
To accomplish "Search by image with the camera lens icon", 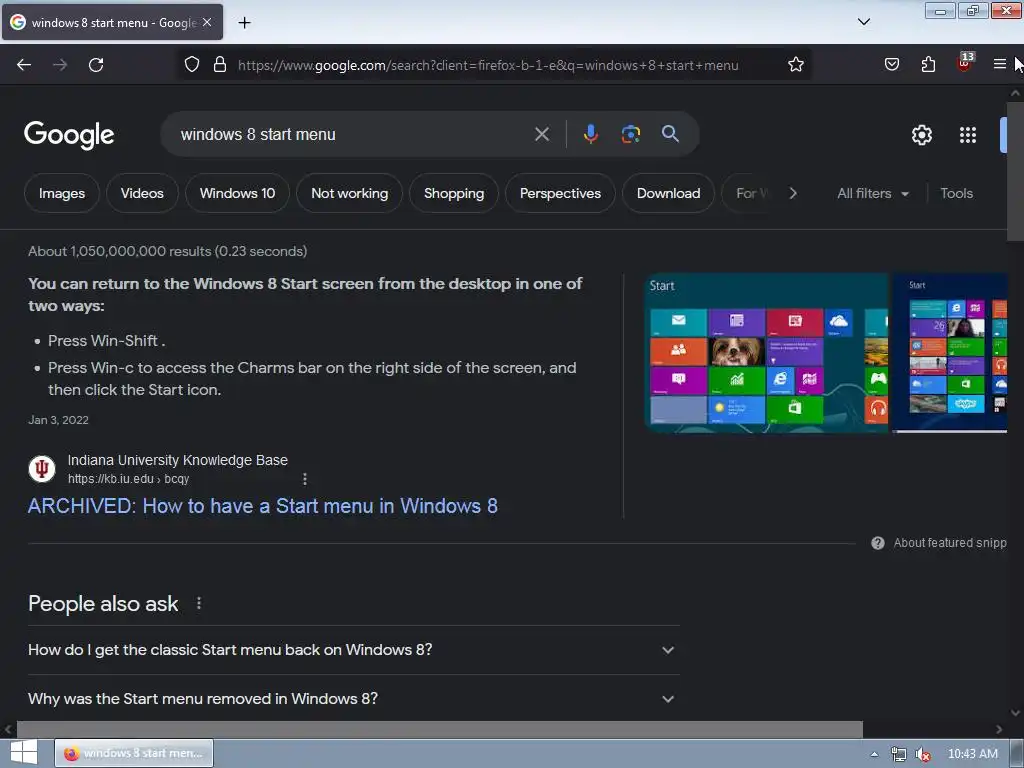I will point(630,135).
